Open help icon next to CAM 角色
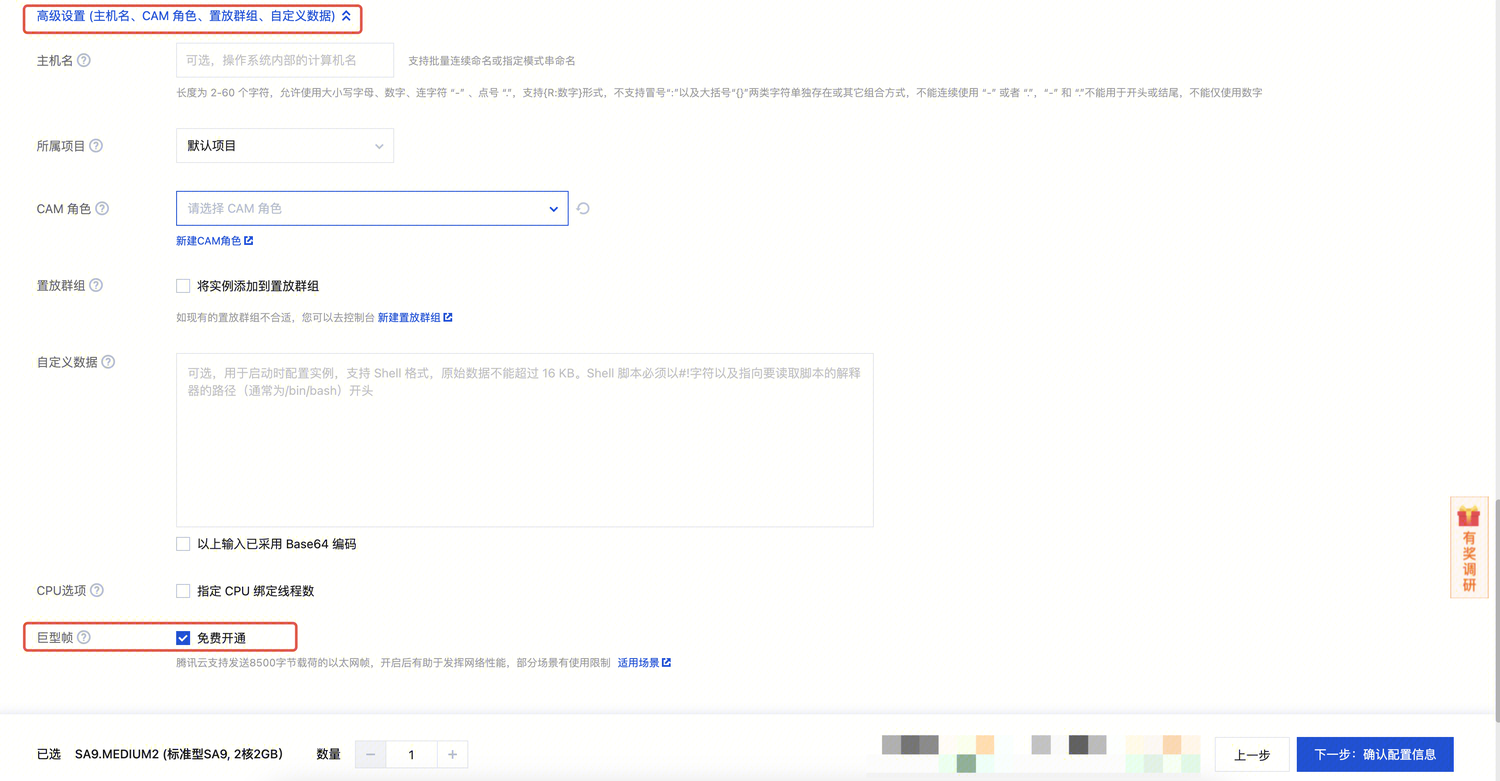This screenshot has width=1500, height=781. [x=102, y=209]
